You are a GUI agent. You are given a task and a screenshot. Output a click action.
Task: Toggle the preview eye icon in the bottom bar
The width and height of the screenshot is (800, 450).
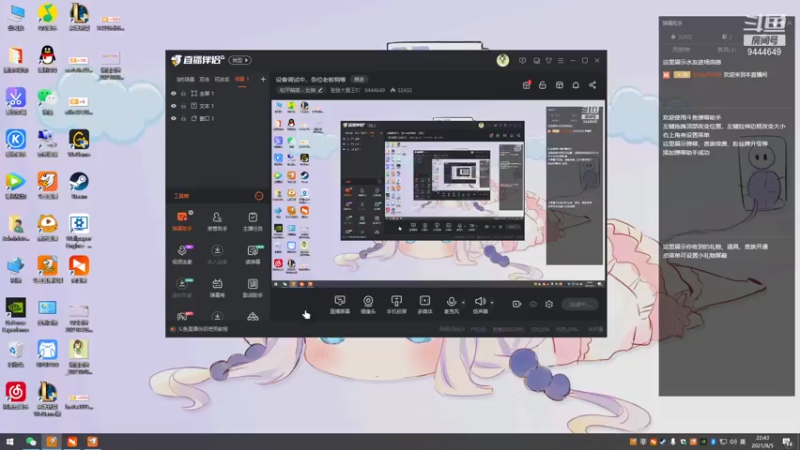(533, 304)
